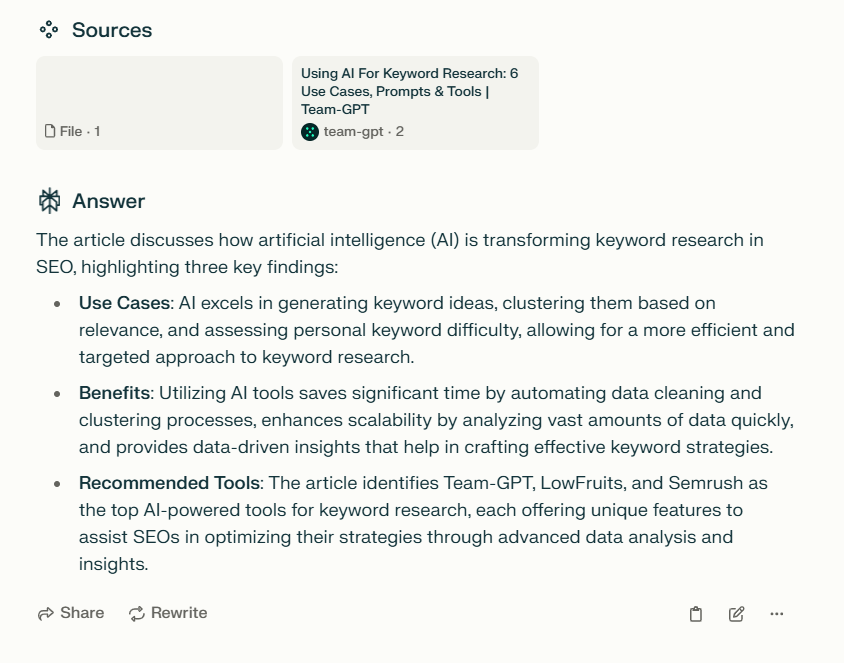This screenshot has width=844, height=663.
Task: Click the share arrow icon
Action: [46, 613]
